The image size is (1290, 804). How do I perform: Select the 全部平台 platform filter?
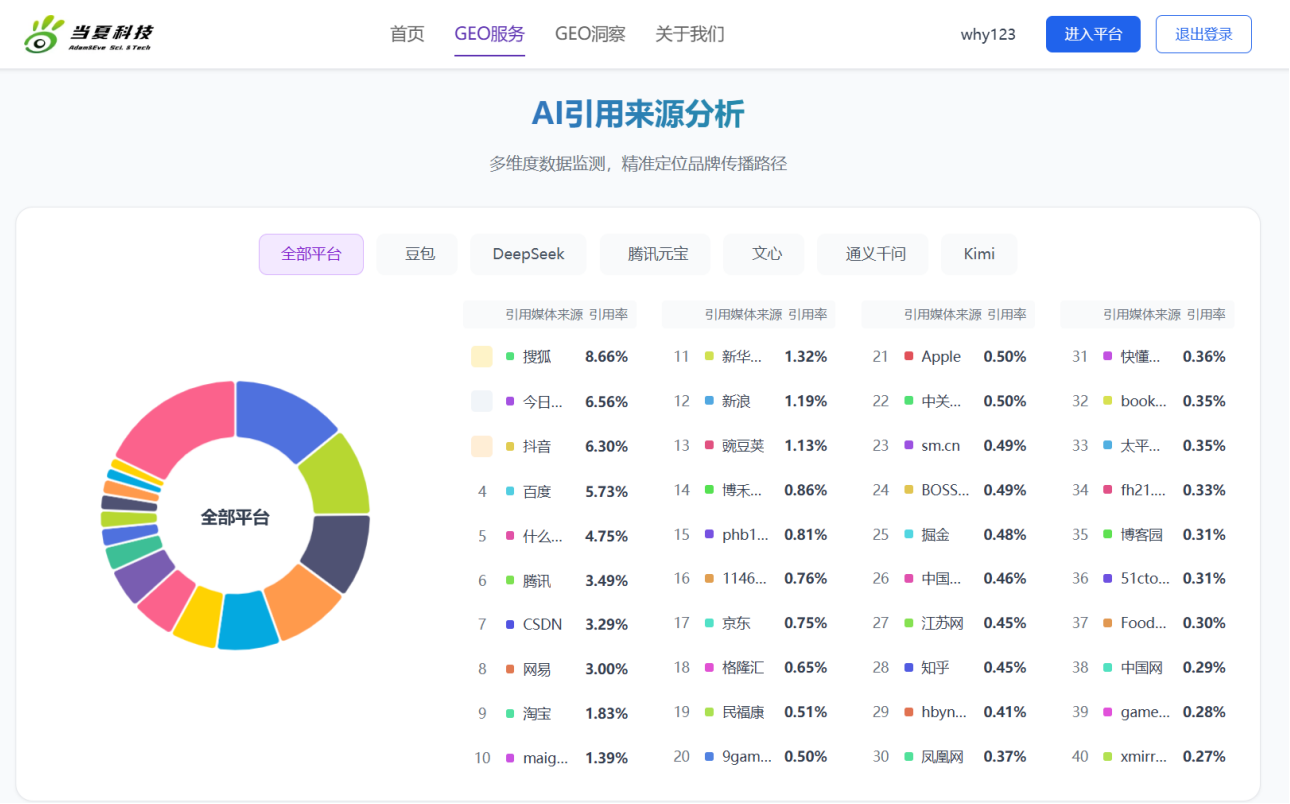tap(311, 254)
